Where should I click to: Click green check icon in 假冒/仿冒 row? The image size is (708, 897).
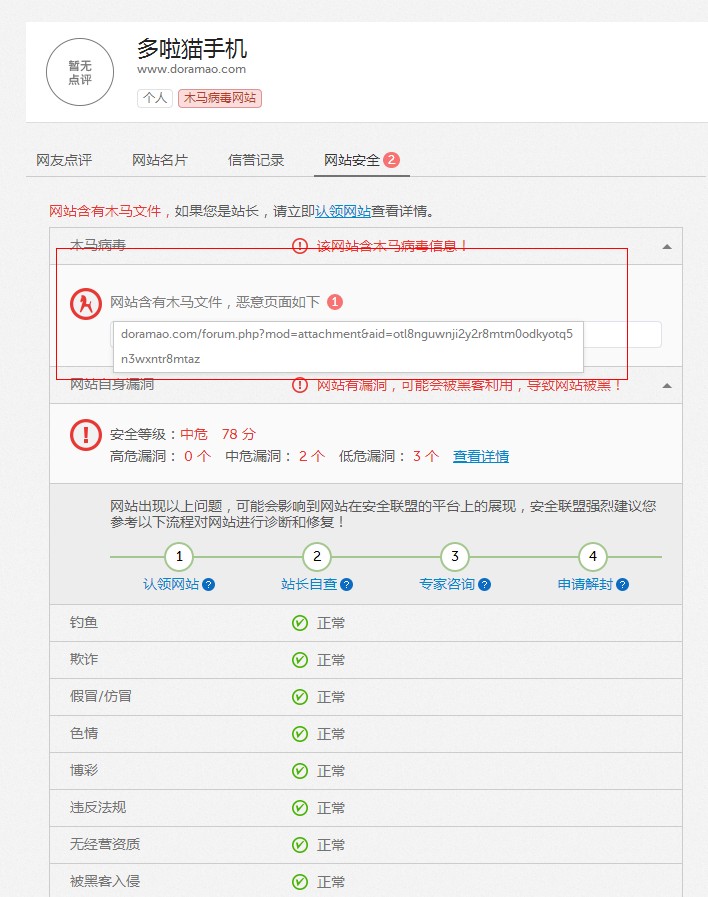click(300, 697)
